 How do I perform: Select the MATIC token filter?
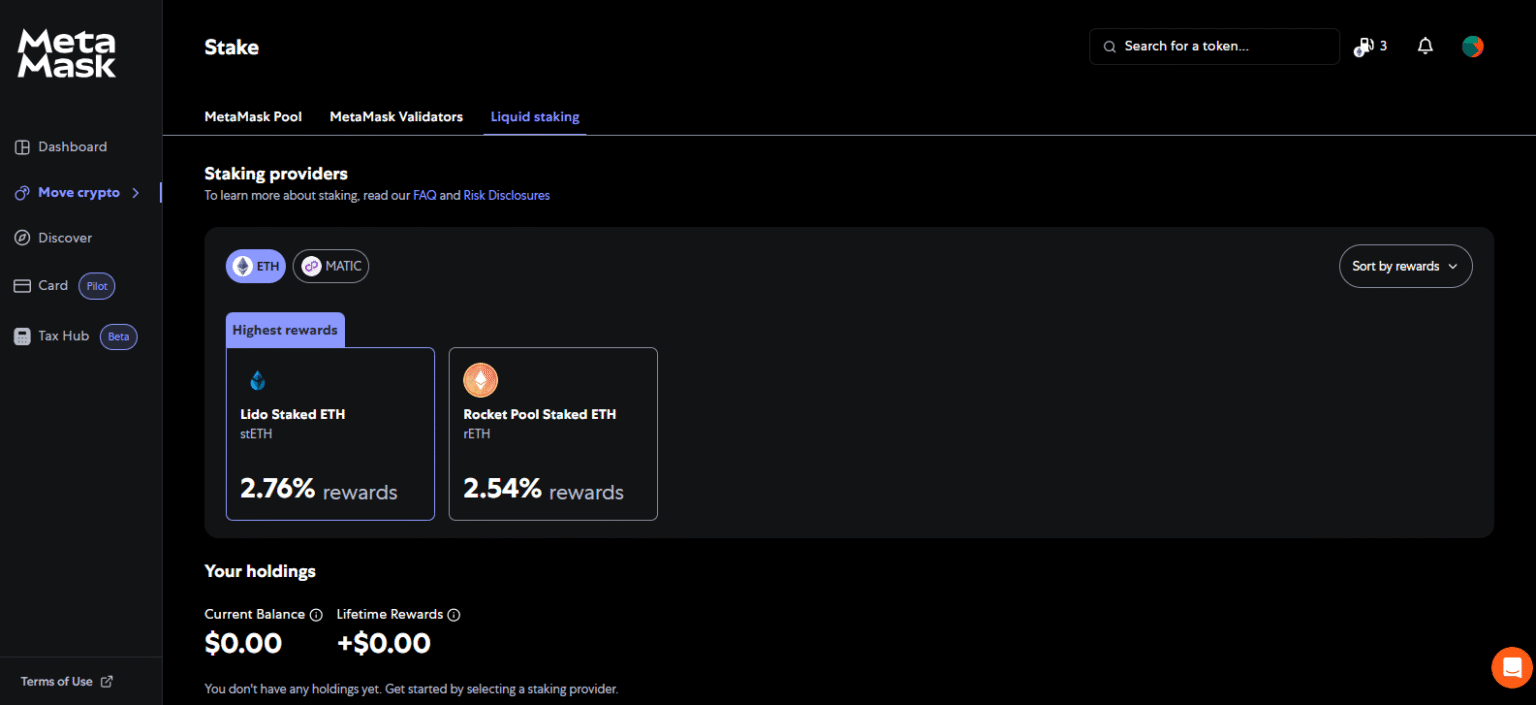pyautogui.click(x=331, y=266)
